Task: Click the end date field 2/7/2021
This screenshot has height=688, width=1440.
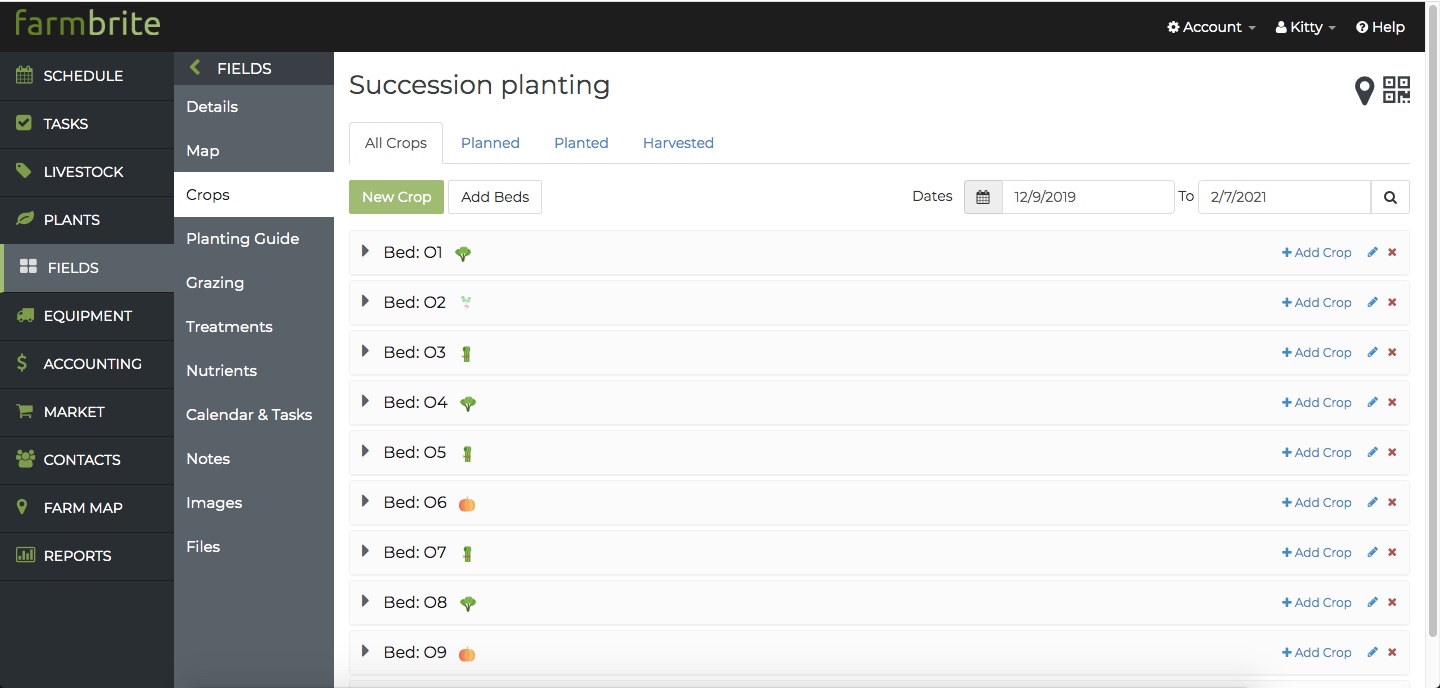Action: 1284,197
